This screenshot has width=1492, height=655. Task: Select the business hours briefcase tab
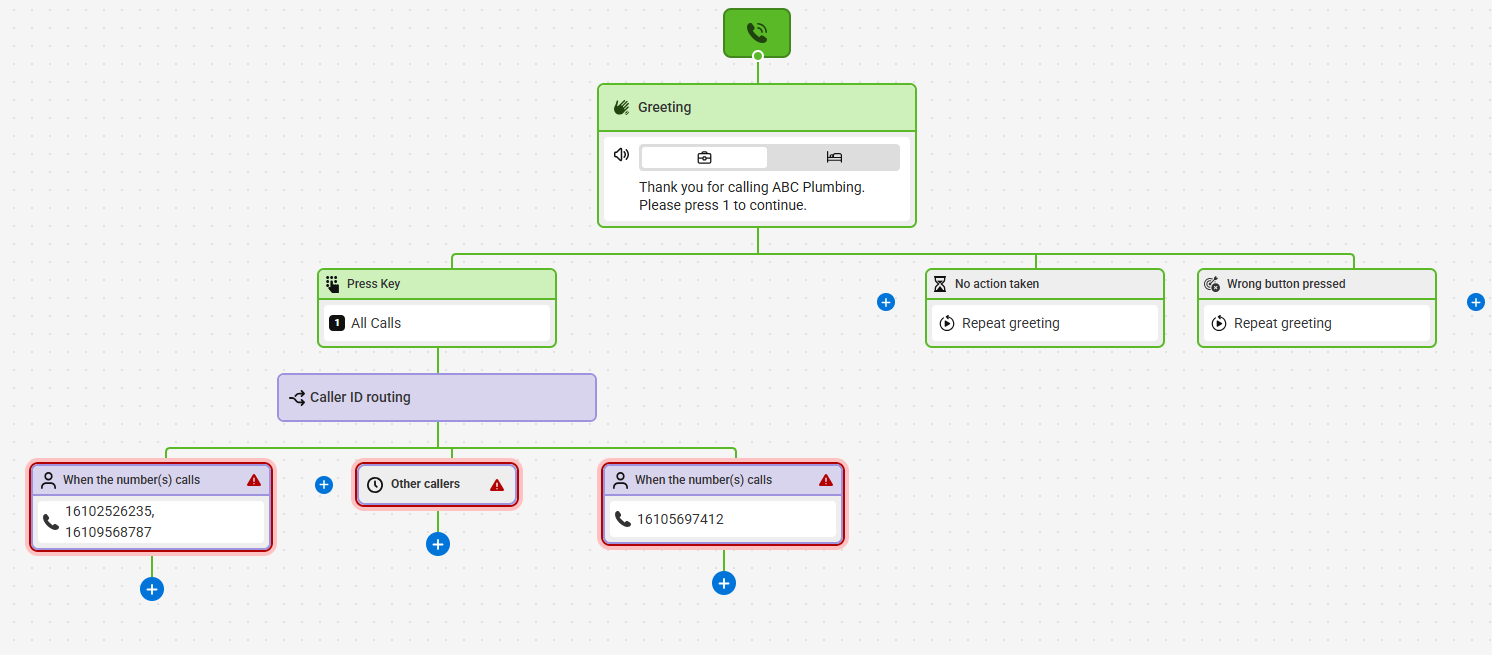click(704, 157)
